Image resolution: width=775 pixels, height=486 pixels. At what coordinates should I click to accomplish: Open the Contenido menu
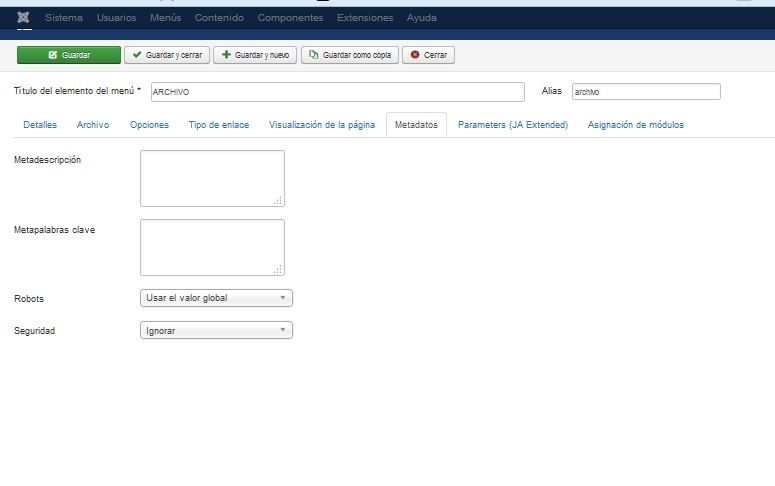pyautogui.click(x=219, y=18)
